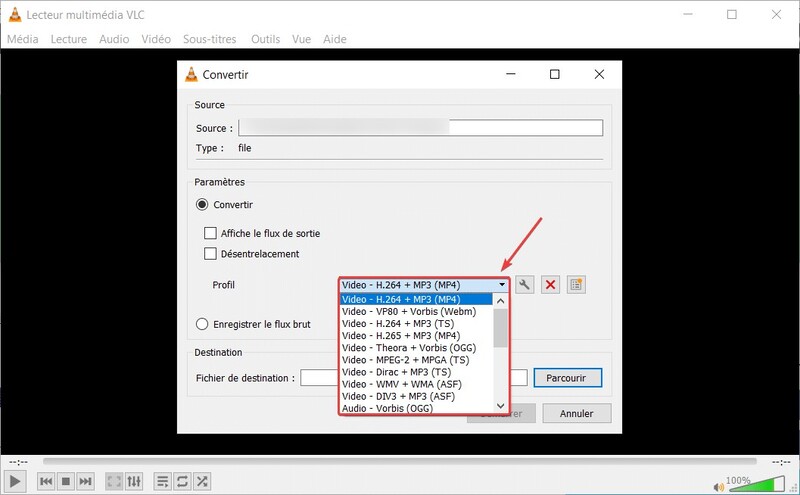Minimize the Convertir dialog

511,75
